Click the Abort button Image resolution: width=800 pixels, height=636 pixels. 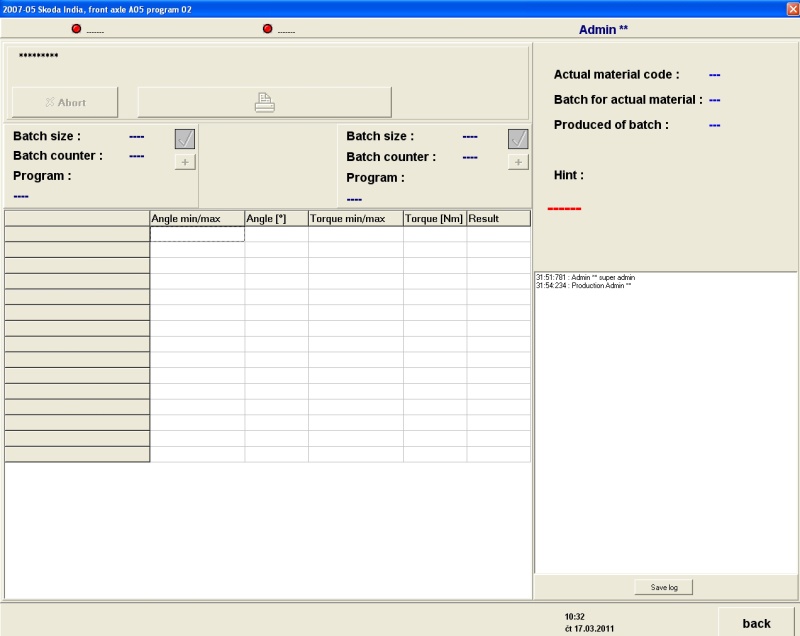coord(65,102)
